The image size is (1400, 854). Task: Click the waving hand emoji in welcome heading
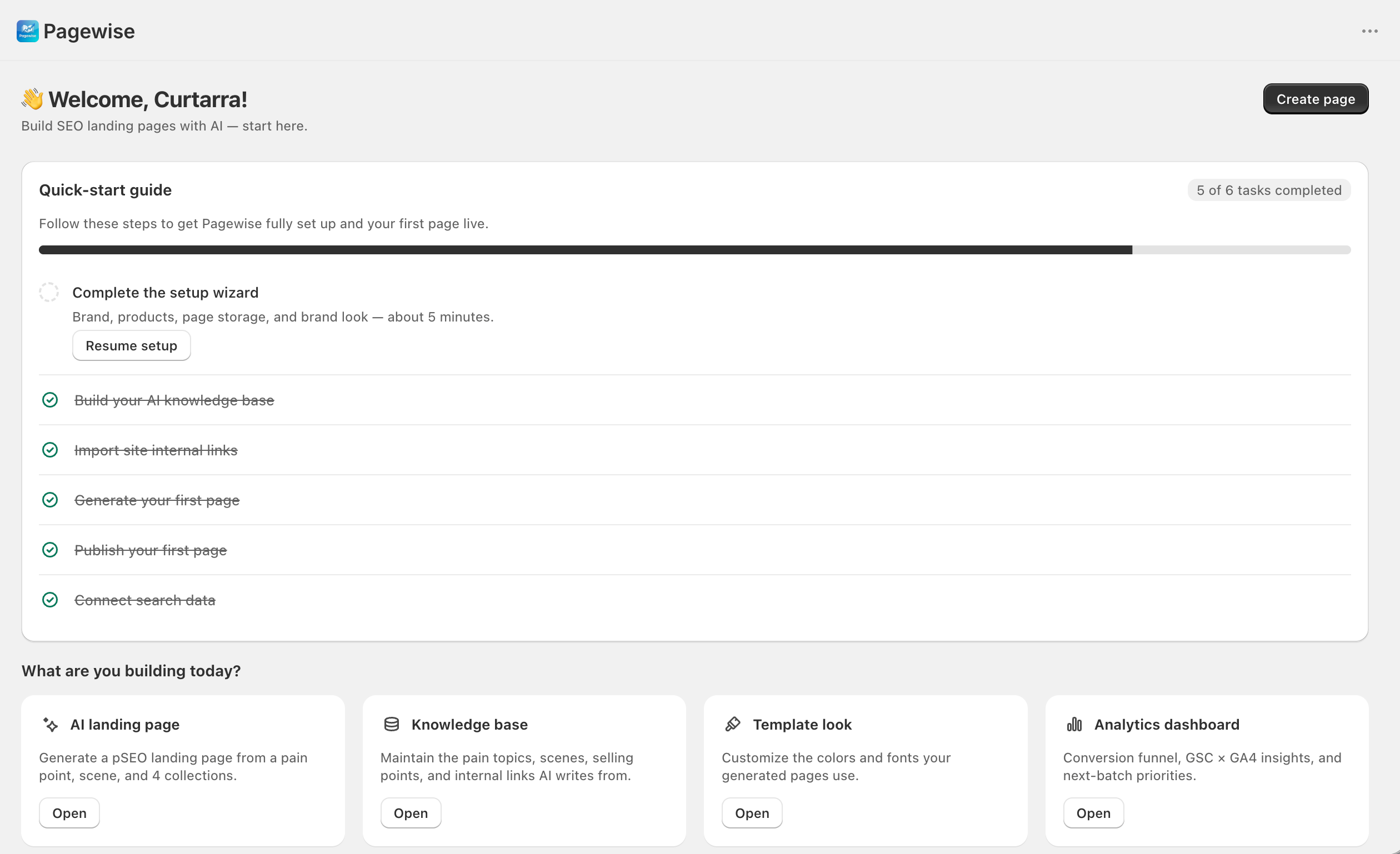click(32, 99)
